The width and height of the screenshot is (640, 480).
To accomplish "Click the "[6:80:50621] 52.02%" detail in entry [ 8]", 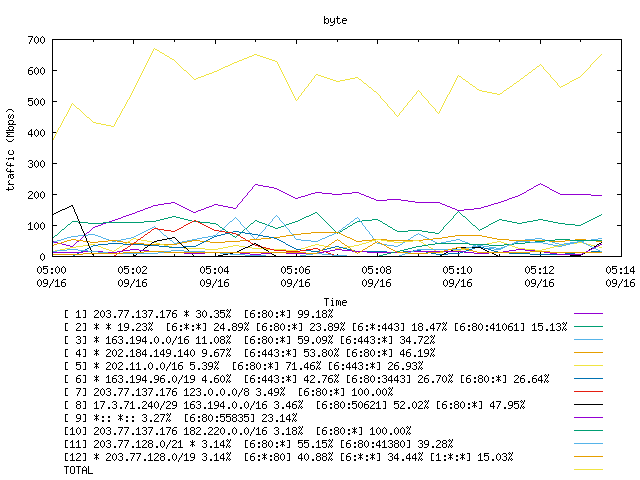I will click(x=372, y=405).
